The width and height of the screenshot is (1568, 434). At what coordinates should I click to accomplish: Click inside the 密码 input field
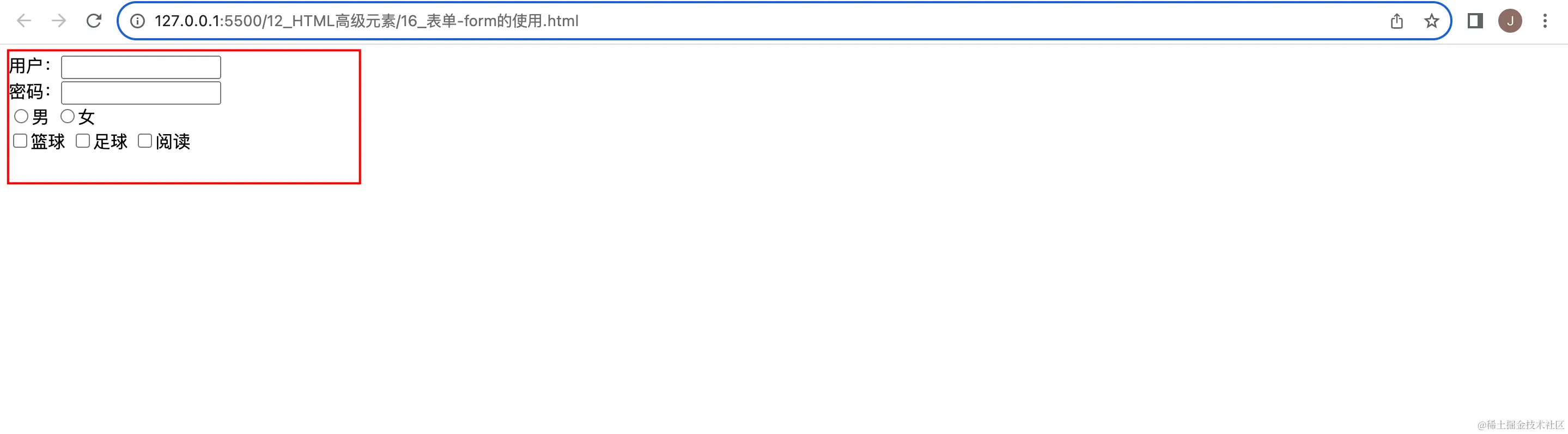point(141,92)
